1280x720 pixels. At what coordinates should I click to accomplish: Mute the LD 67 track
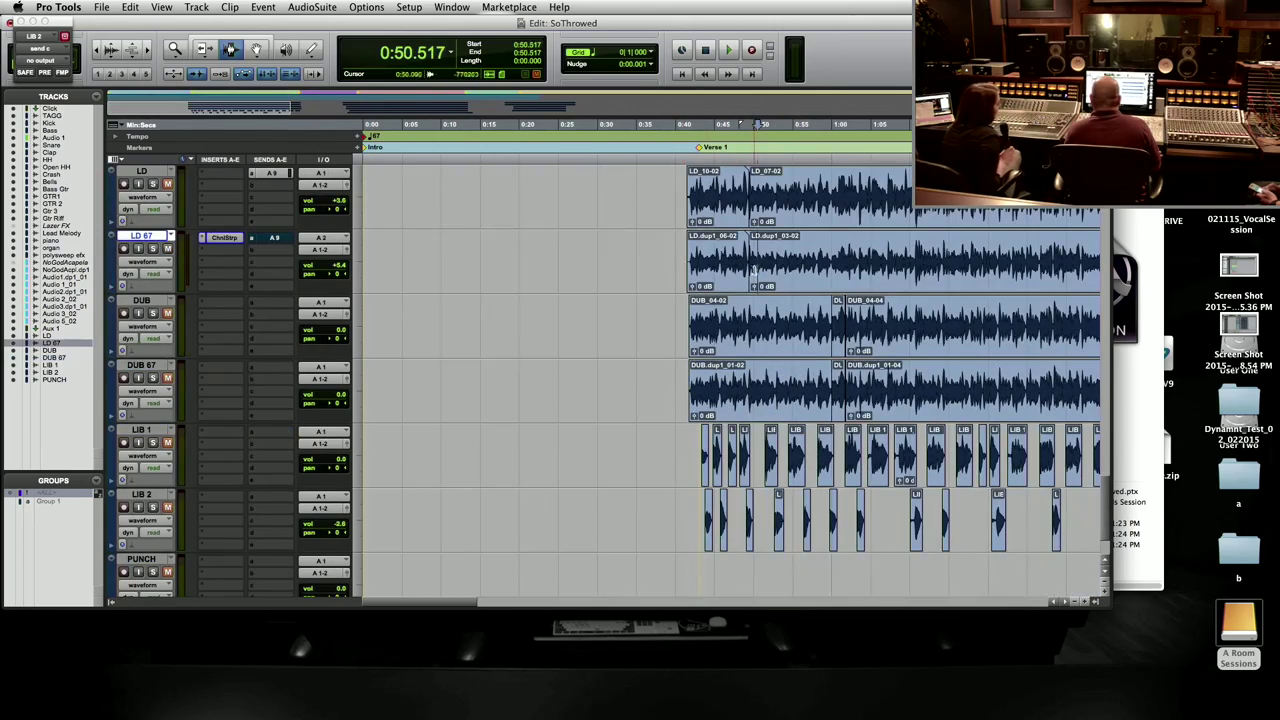[x=167, y=249]
